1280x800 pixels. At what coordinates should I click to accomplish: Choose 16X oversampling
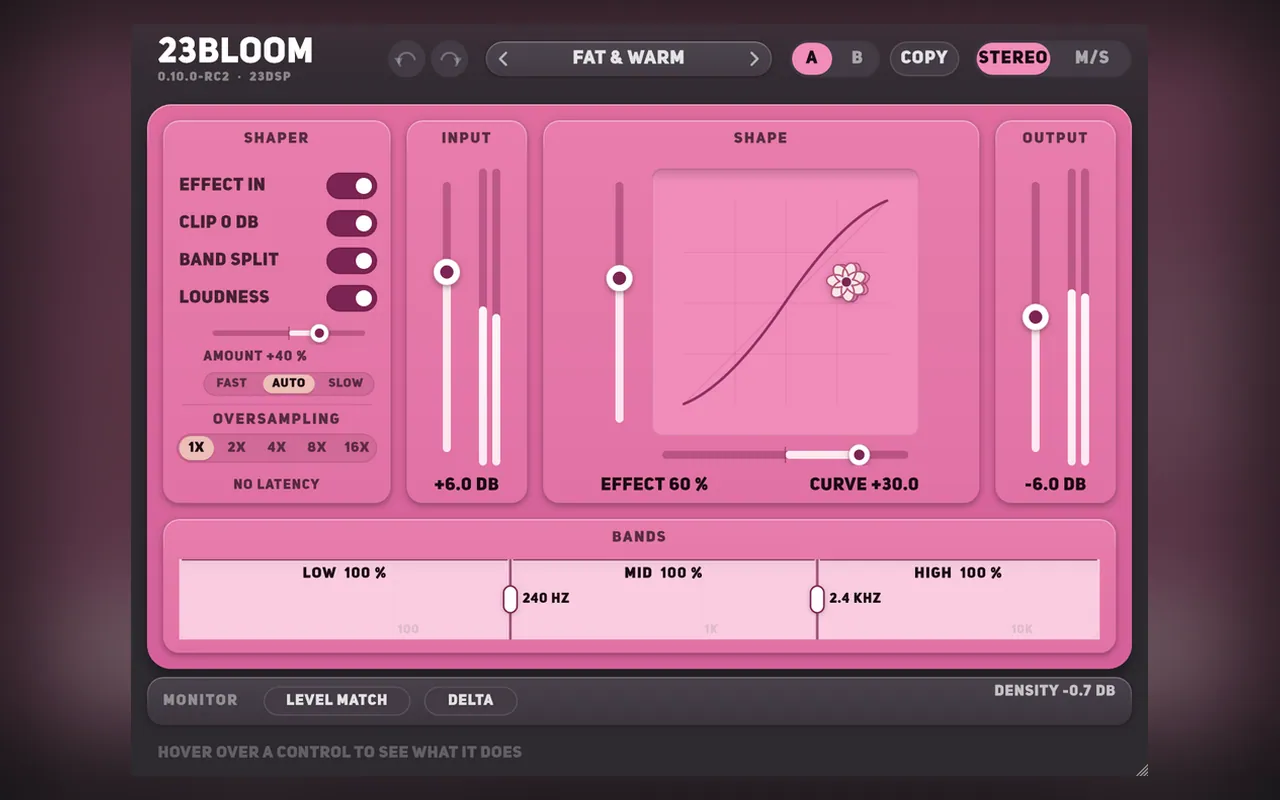point(356,448)
